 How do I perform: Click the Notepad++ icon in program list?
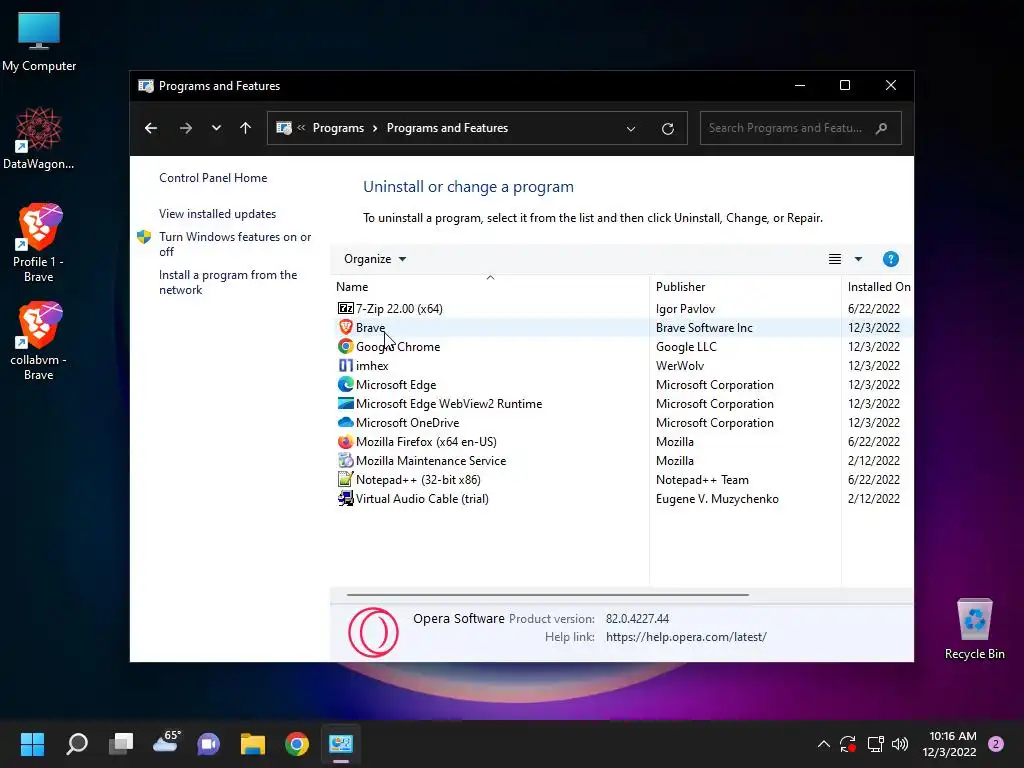click(345, 479)
